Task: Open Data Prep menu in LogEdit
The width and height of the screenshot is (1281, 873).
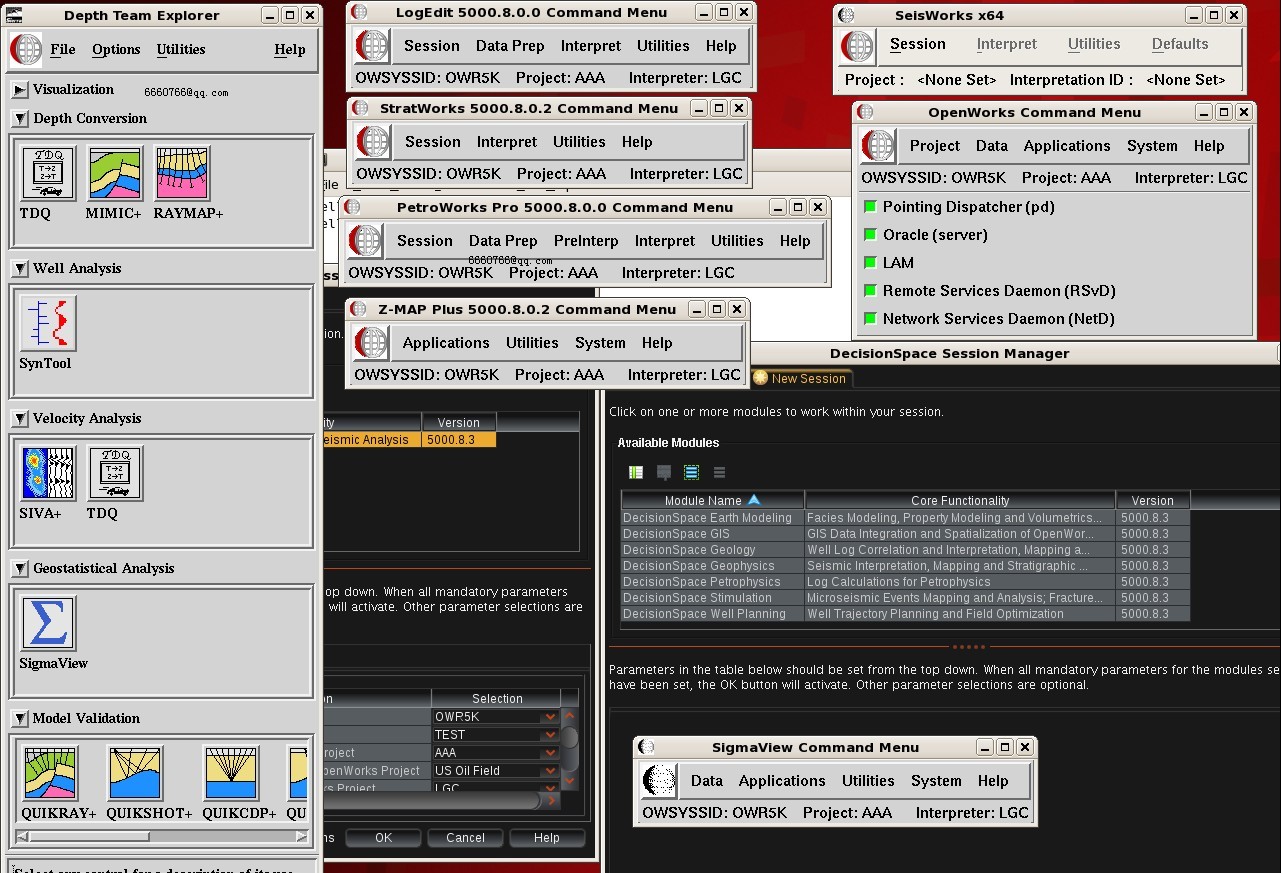Action: pos(510,46)
